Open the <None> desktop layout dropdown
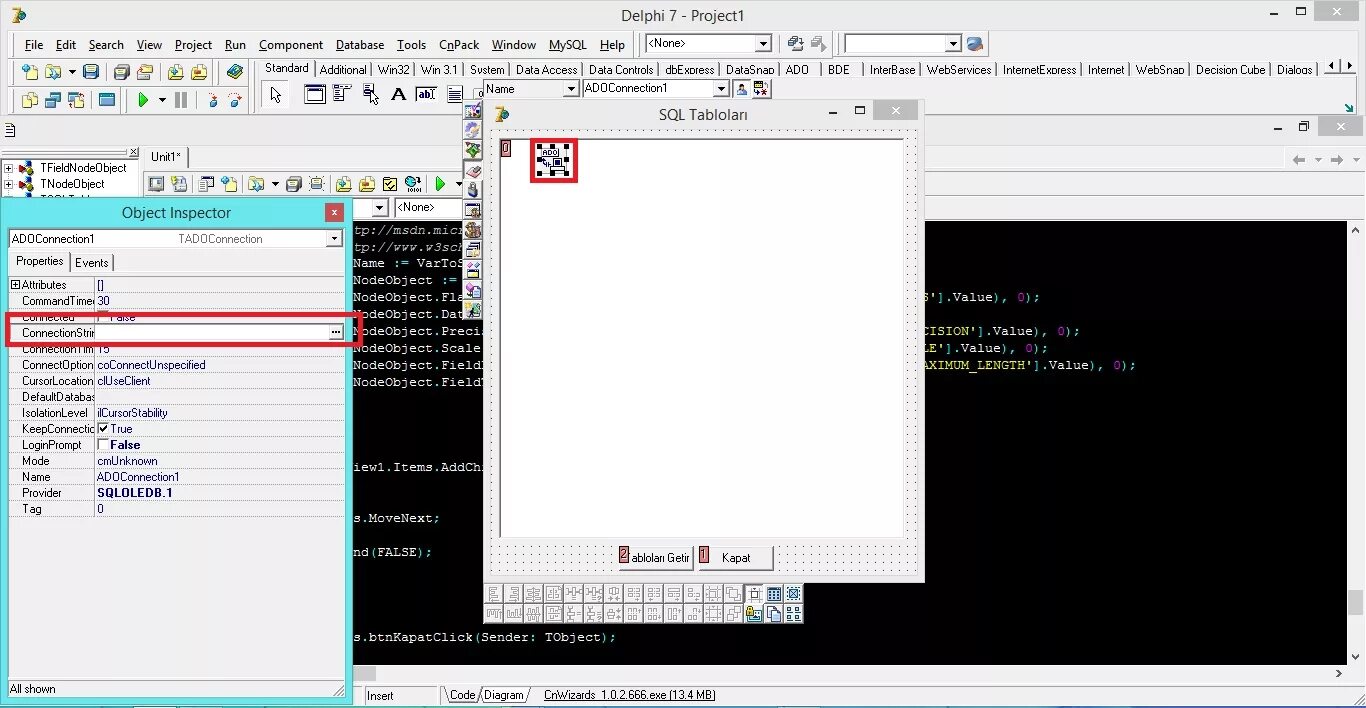Viewport: 1366px width, 708px height. [763, 44]
